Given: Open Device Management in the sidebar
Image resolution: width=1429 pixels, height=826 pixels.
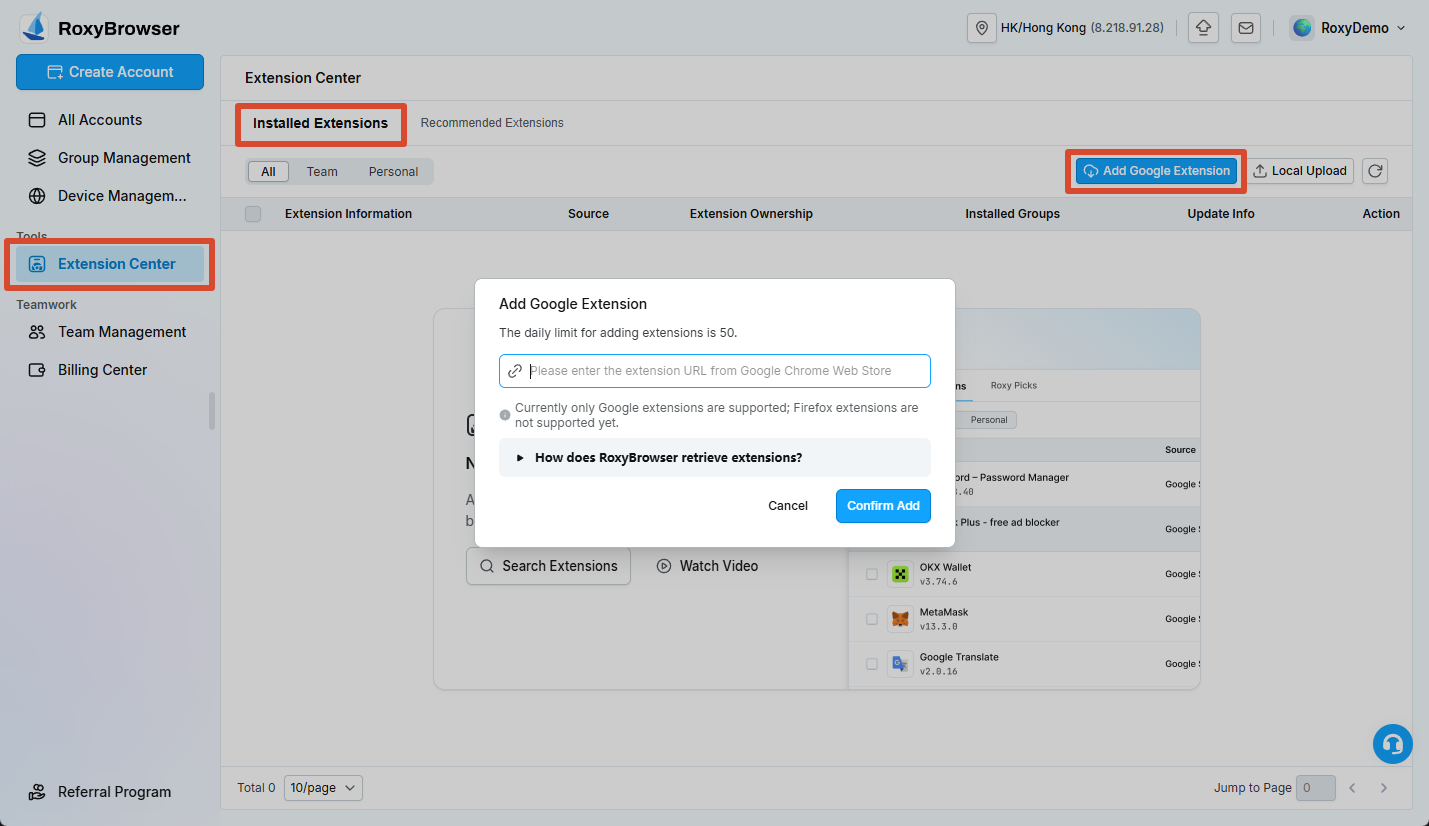Looking at the screenshot, I should coord(110,196).
